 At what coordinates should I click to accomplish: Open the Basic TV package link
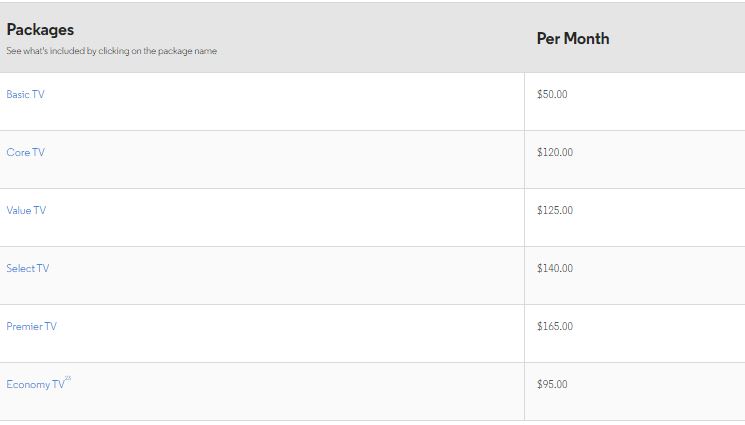click(25, 94)
